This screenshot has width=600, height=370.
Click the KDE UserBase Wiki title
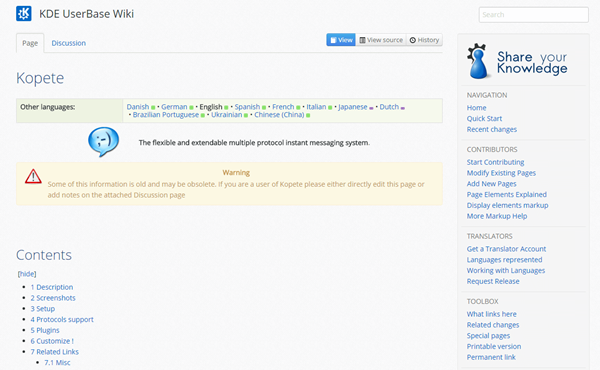(86, 14)
